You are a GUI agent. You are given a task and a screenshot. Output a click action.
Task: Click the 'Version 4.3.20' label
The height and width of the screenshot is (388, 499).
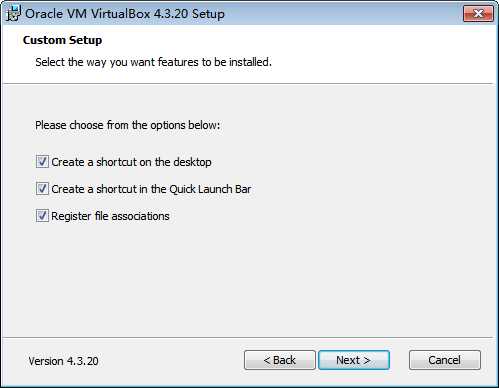(63, 361)
